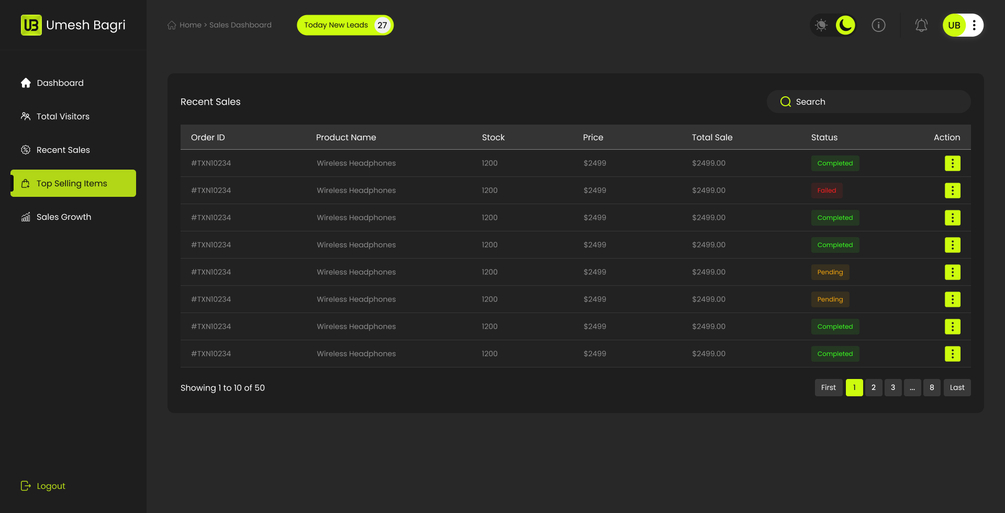The height and width of the screenshot is (513, 1005).
Task: Sort by the Order ID column header
Action: (x=208, y=137)
